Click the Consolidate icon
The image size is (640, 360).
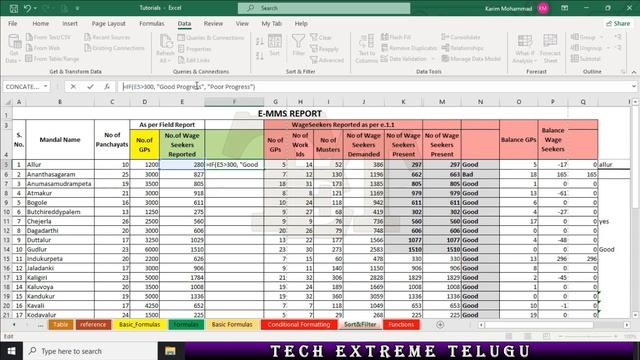445,37
